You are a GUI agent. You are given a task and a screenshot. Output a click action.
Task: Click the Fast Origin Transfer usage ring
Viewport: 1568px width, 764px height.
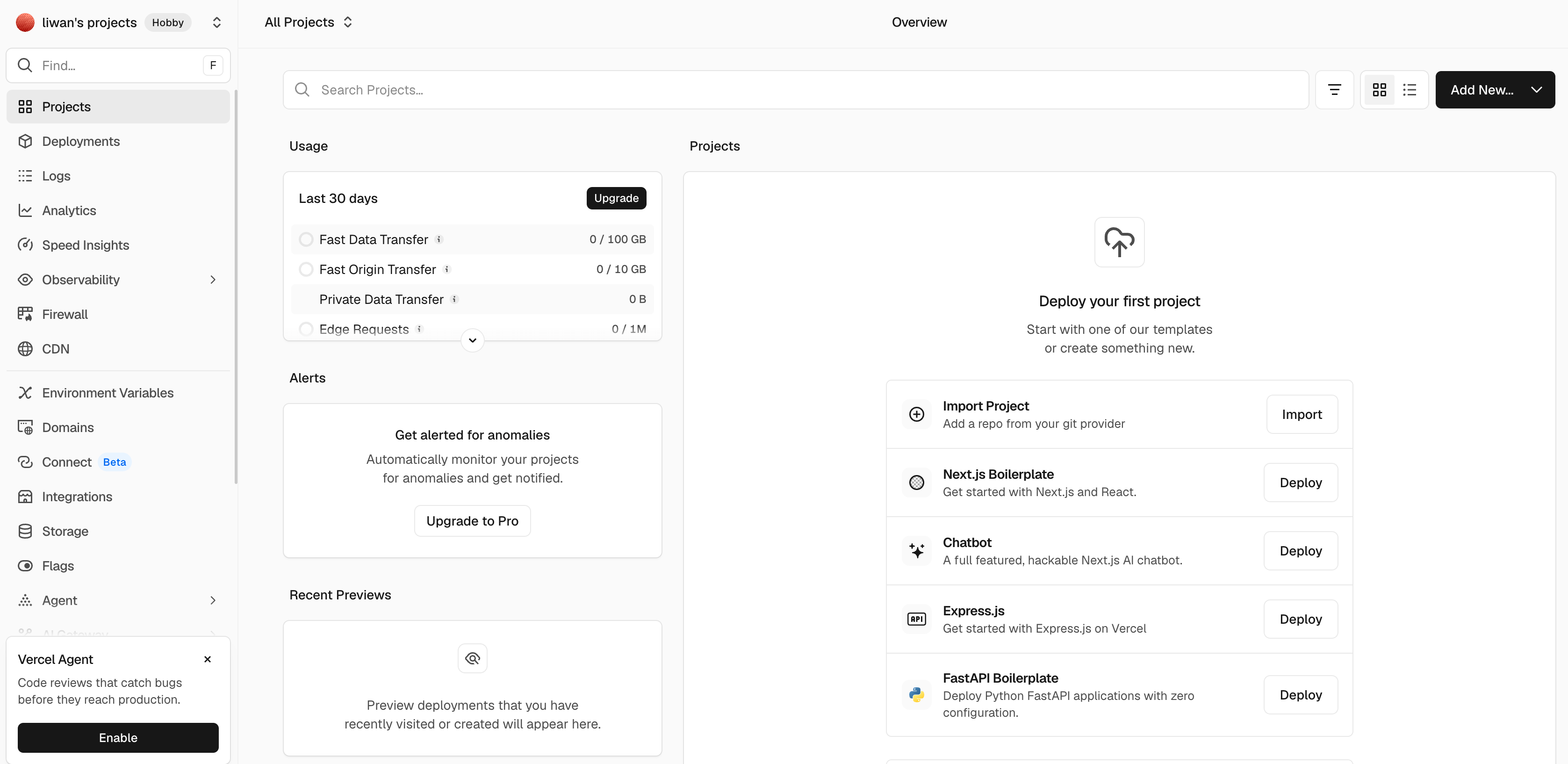point(306,269)
